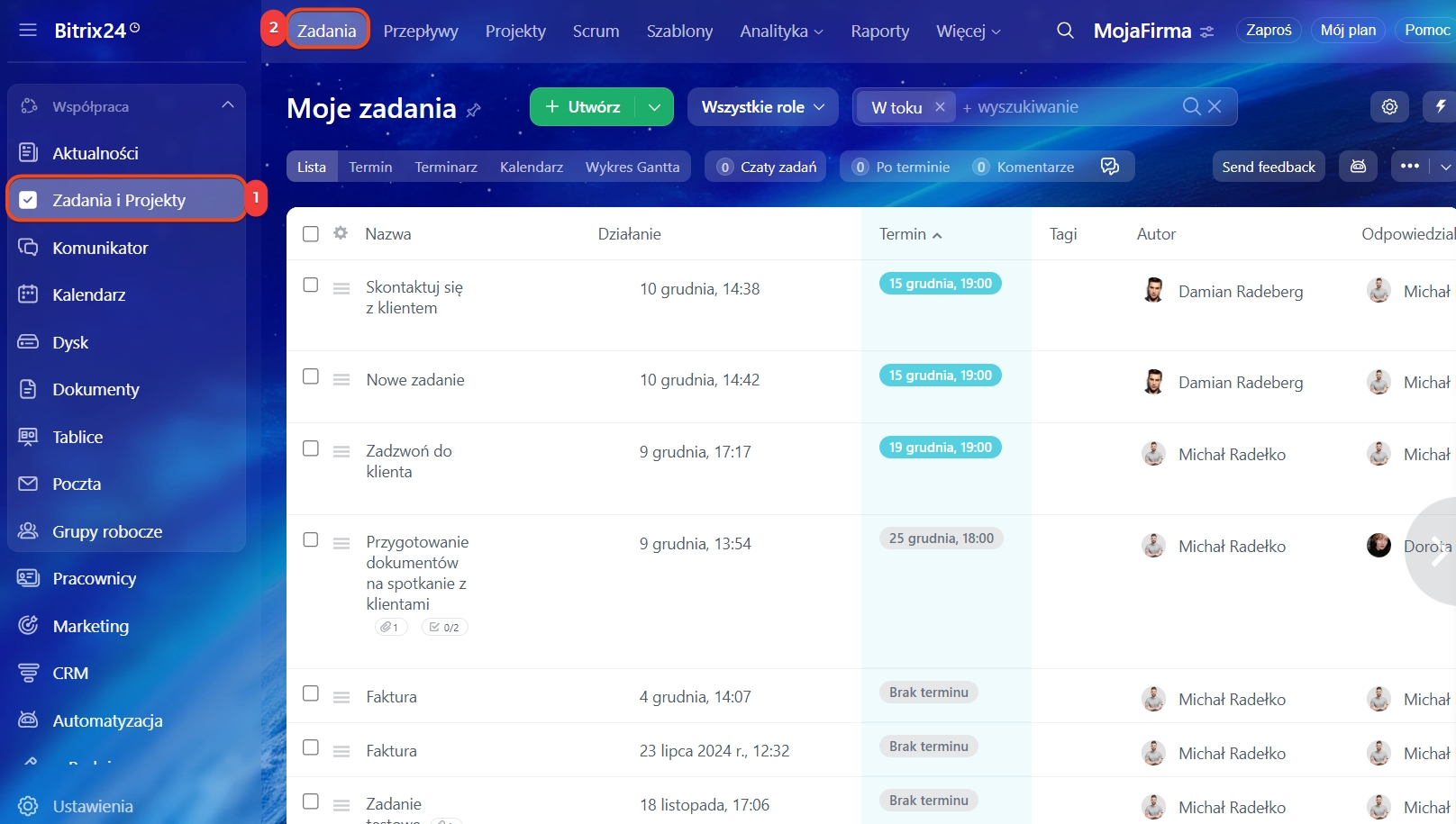This screenshot has width=1456, height=824.
Task: Open column settings gear in table header
Action: pos(341,233)
